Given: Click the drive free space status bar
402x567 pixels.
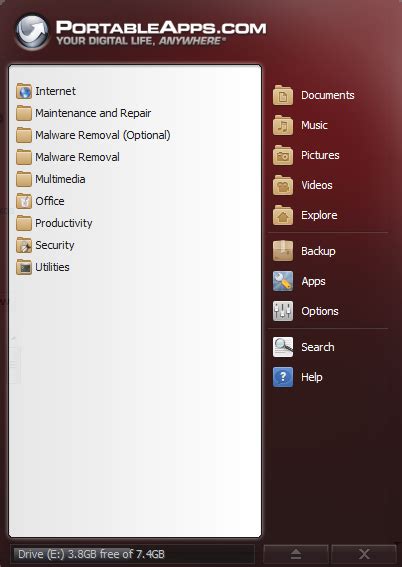Looking at the screenshot, I should tap(132, 554).
